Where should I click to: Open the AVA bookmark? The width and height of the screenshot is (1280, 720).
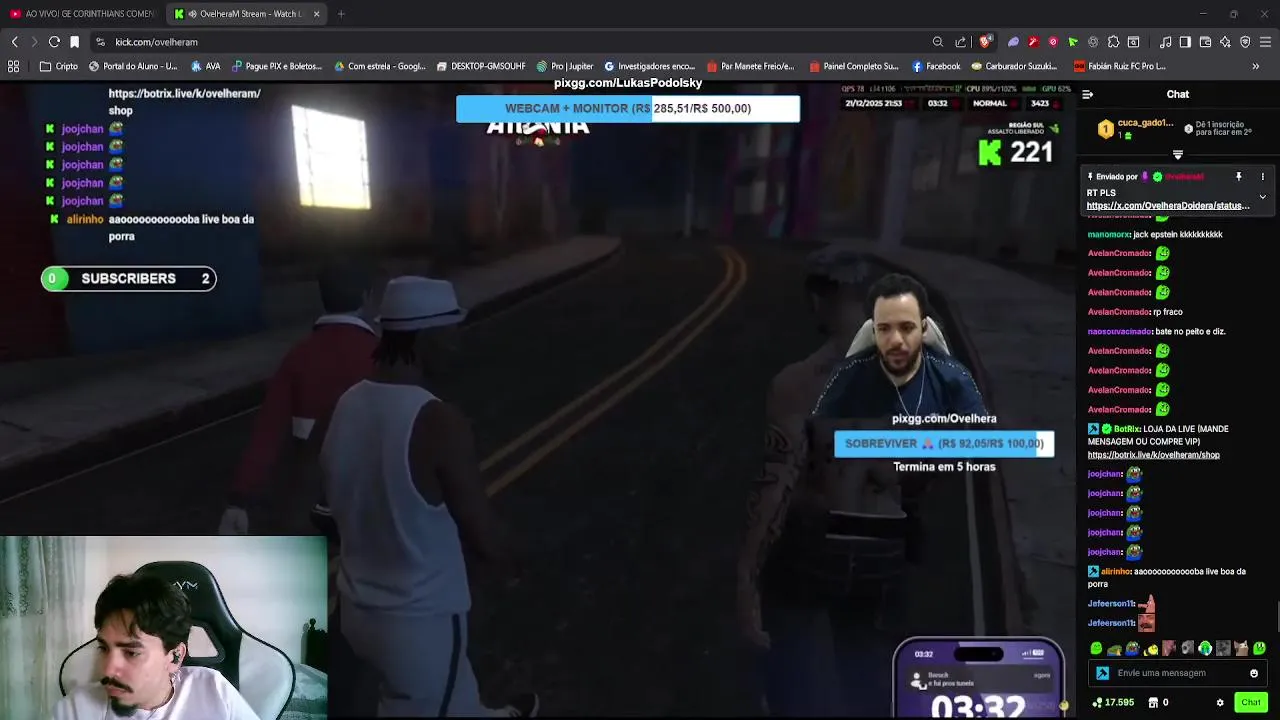205,66
